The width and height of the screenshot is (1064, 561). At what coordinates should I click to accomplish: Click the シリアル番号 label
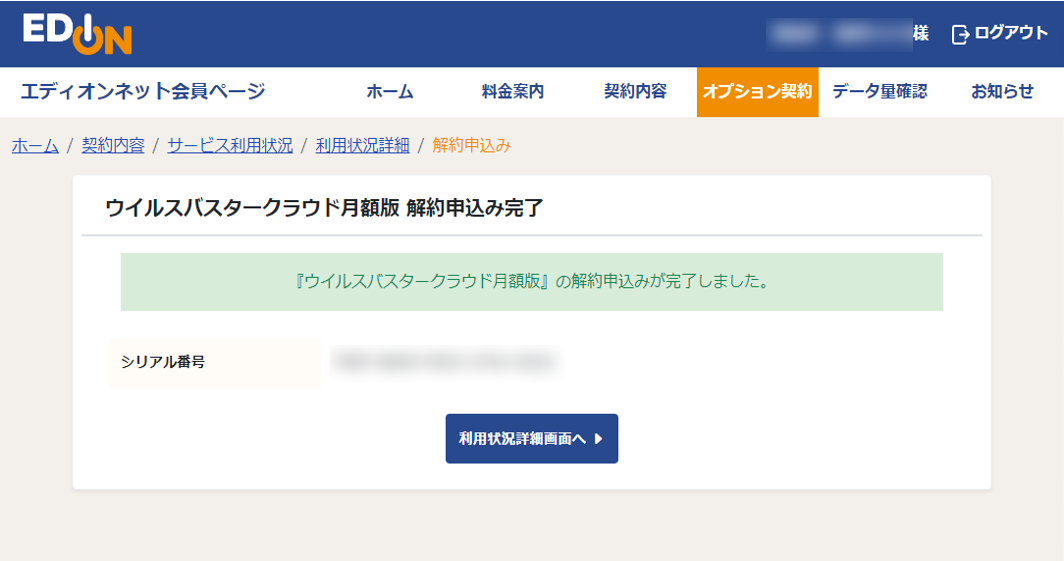[163, 362]
